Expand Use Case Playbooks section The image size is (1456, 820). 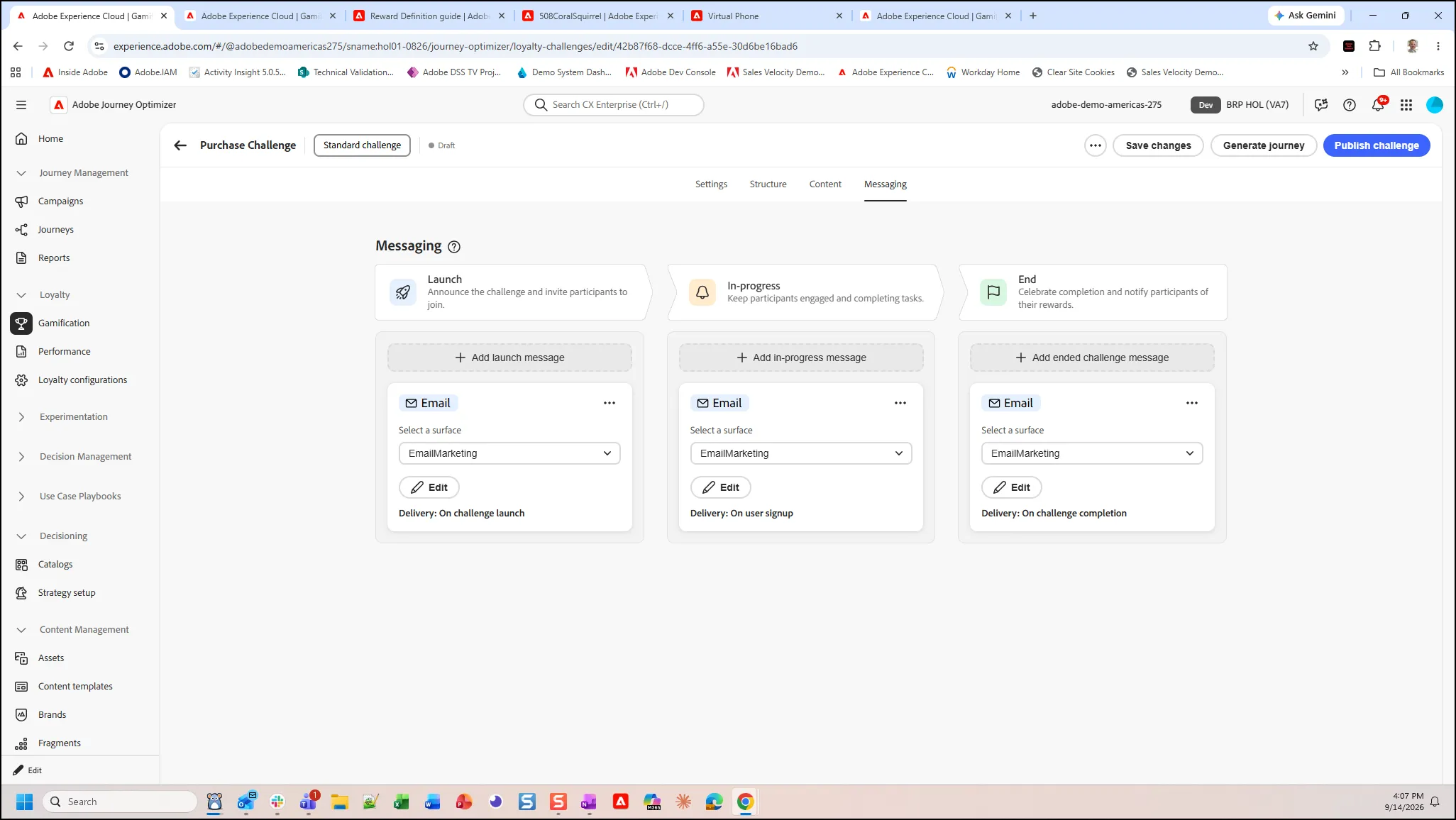21,497
